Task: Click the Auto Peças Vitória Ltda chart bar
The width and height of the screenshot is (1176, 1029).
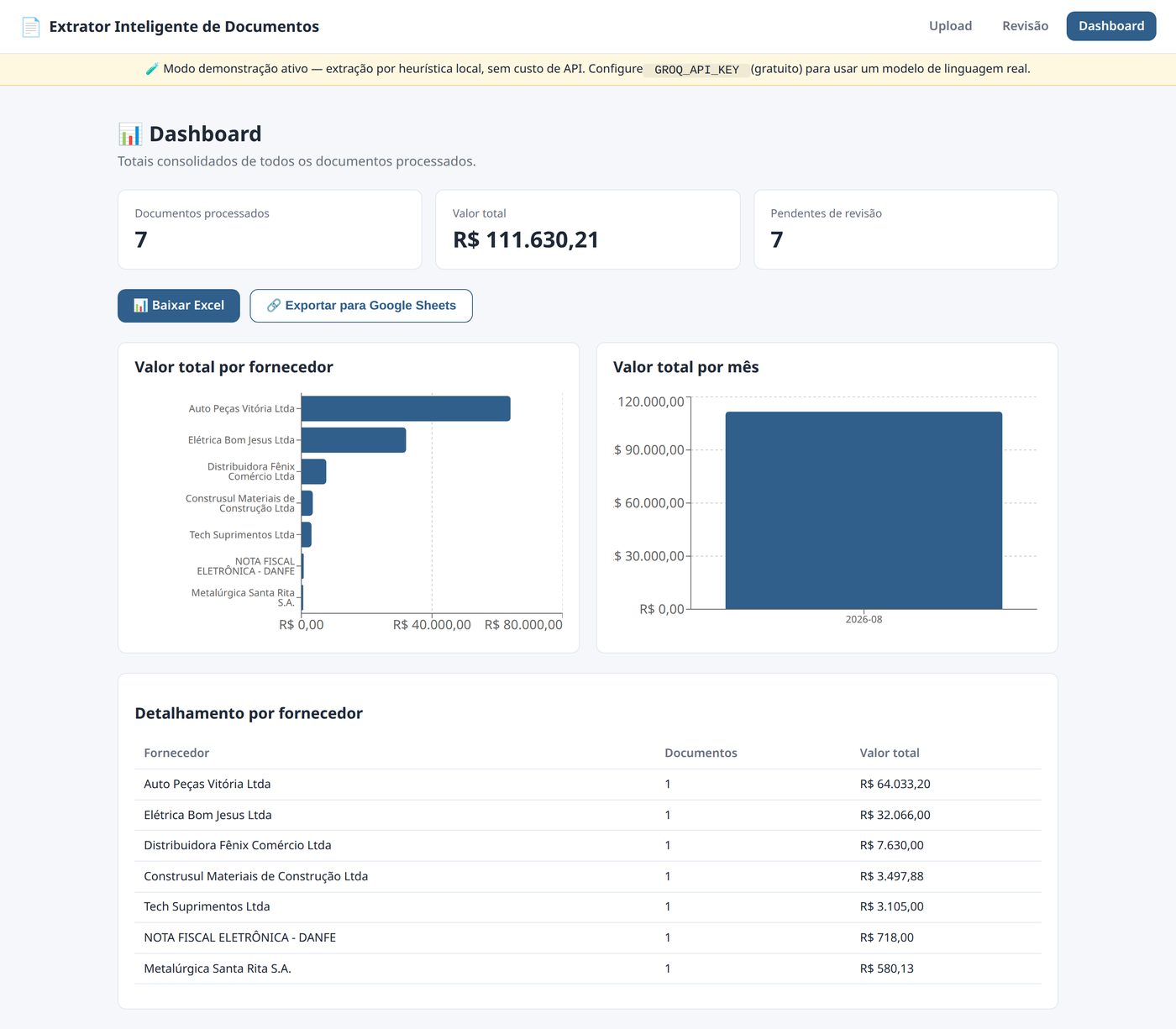Action: [406, 408]
